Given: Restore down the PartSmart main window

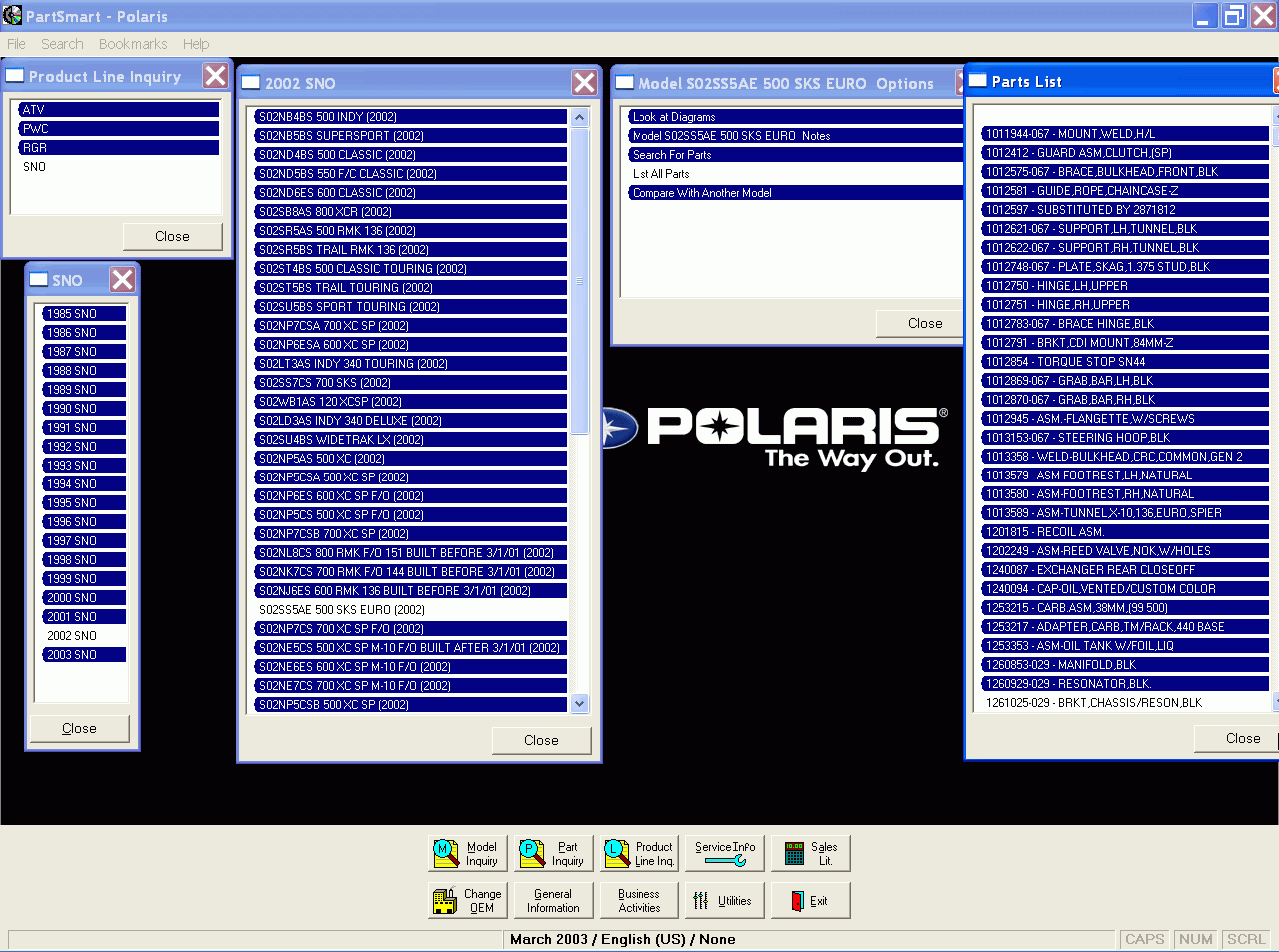Looking at the screenshot, I should click(1235, 15).
